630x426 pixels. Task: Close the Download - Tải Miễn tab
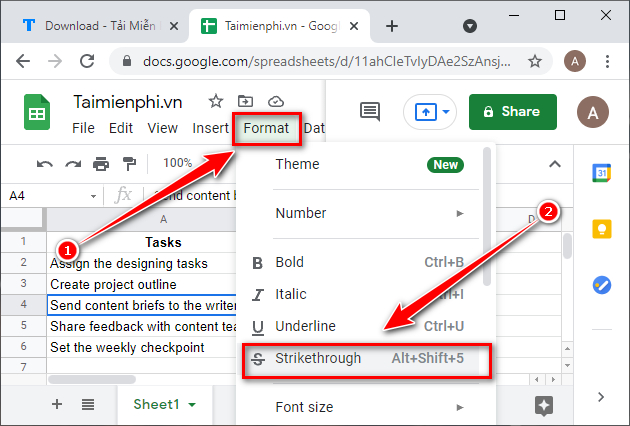coord(174,26)
